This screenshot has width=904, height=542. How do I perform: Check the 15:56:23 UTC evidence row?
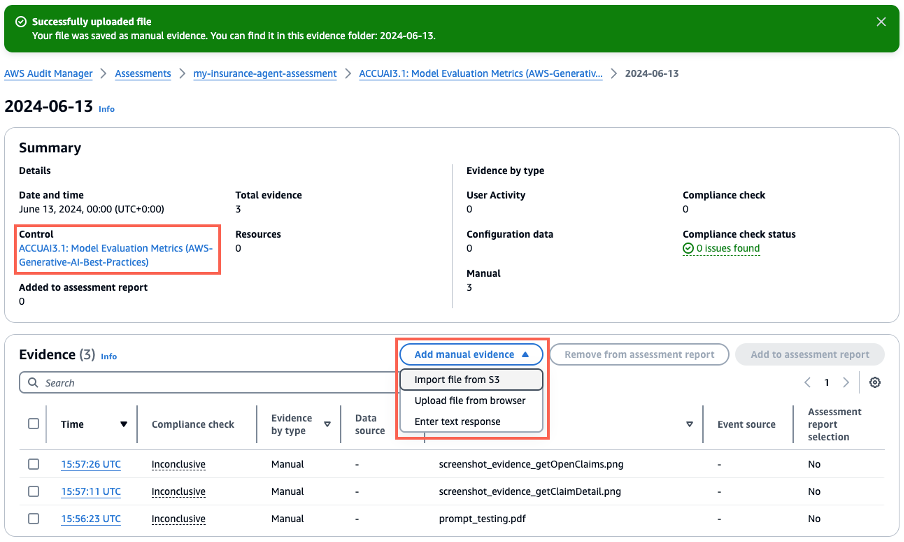(x=33, y=518)
